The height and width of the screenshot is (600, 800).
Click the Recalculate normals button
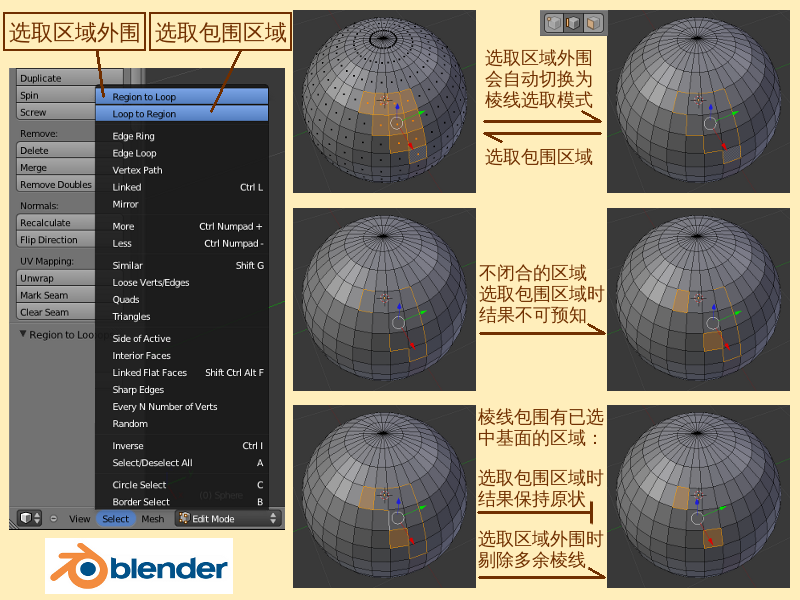click(x=56, y=222)
